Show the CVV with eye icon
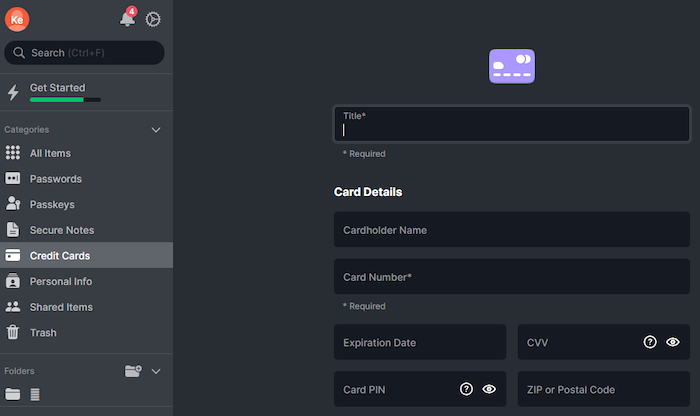This screenshot has height=416, width=700. tap(673, 342)
